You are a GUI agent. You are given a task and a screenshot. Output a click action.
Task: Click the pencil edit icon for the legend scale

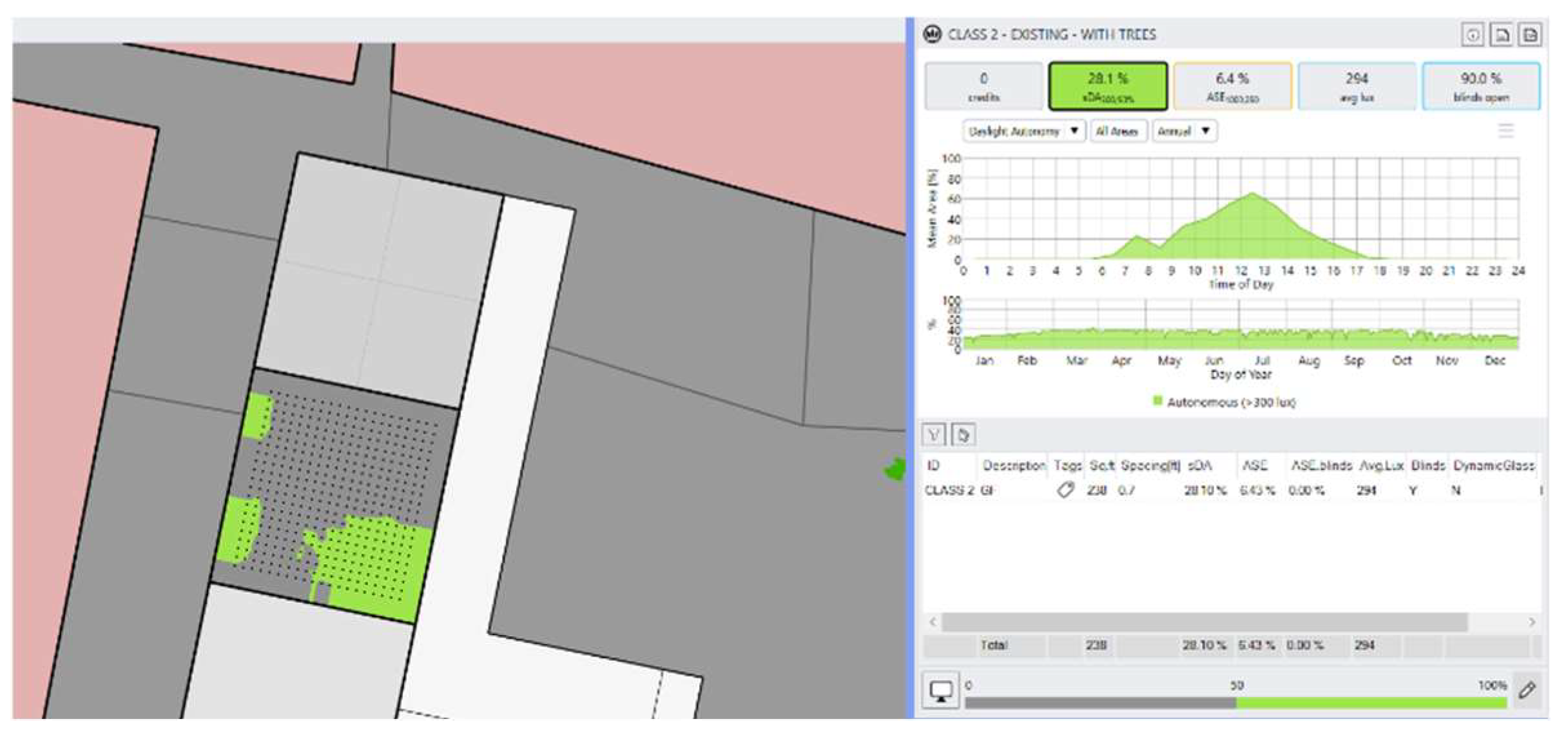(1527, 691)
